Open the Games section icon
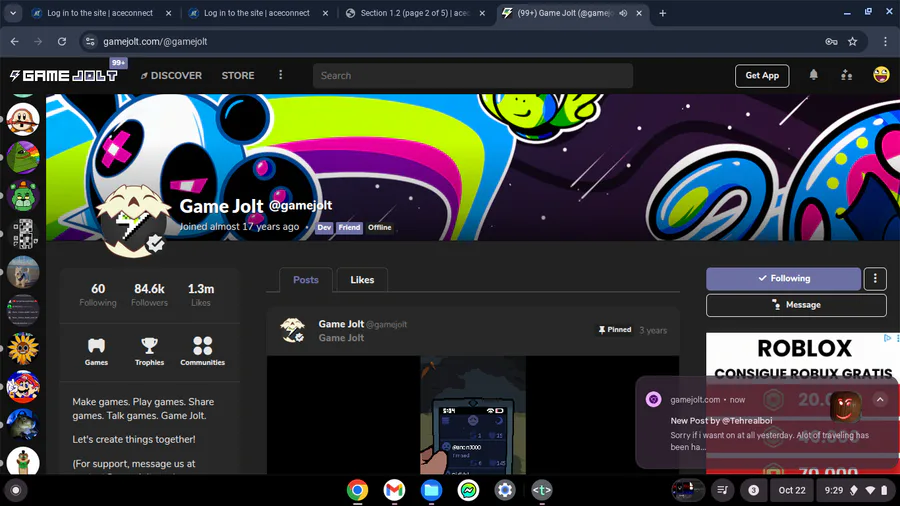The height and width of the screenshot is (506, 900). pyautogui.click(x=96, y=351)
